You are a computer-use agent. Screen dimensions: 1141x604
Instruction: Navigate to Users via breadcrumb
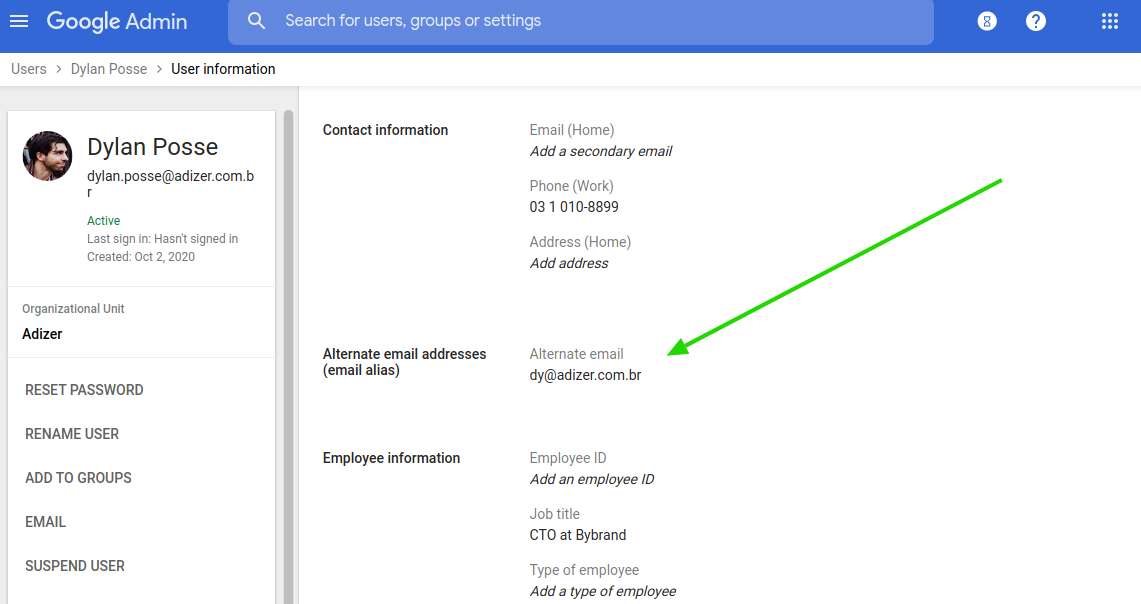(x=28, y=68)
